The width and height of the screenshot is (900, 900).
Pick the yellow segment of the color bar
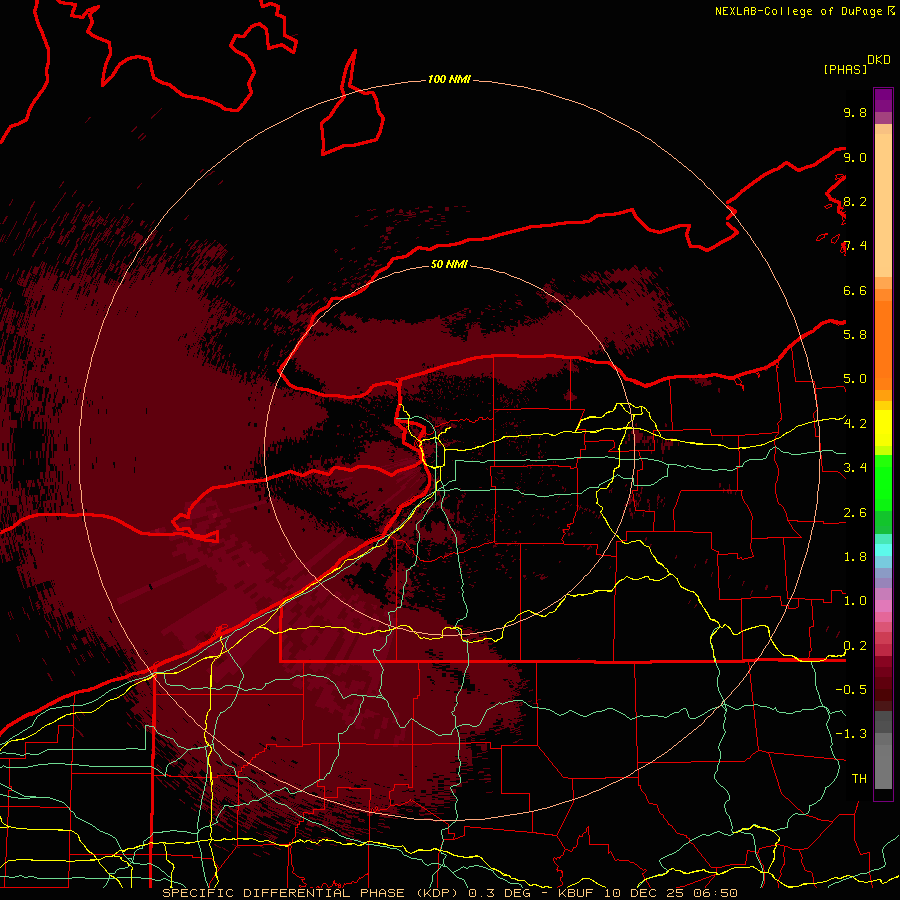[x=883, y=428]
